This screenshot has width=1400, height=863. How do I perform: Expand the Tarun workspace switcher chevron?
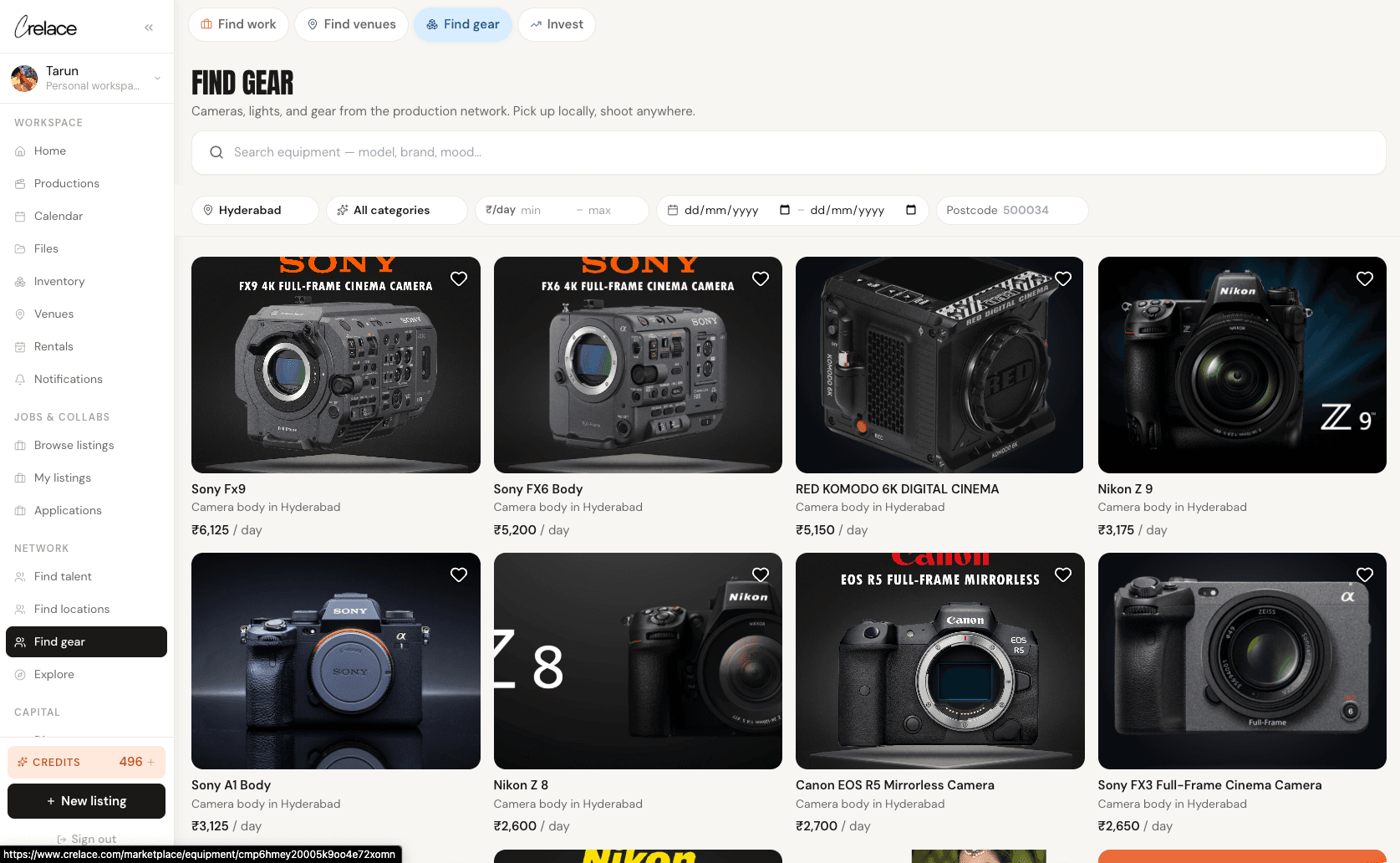coord(157,79)
